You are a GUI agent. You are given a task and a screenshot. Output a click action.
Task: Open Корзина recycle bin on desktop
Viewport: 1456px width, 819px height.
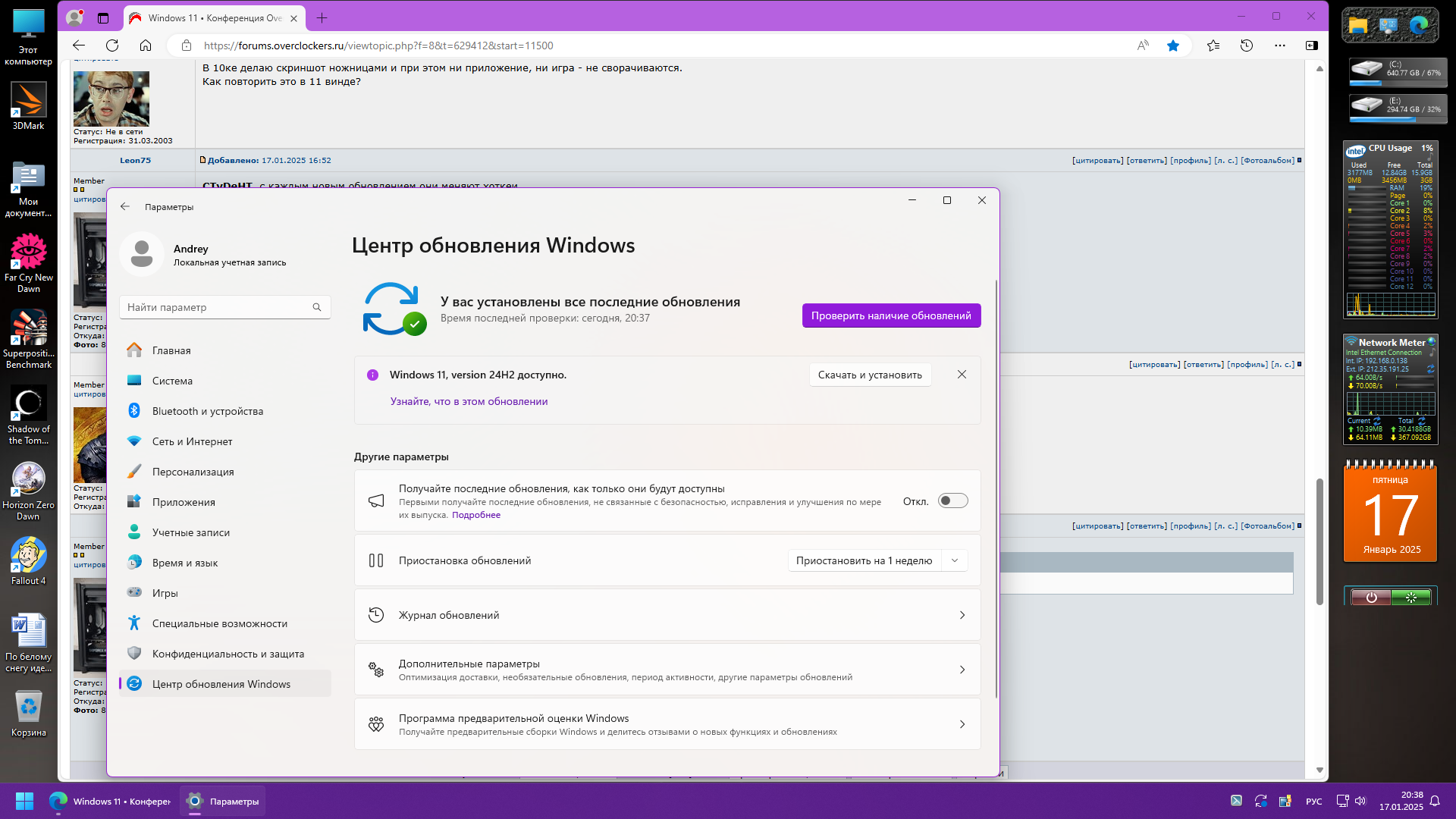click(x=28, y=712)
